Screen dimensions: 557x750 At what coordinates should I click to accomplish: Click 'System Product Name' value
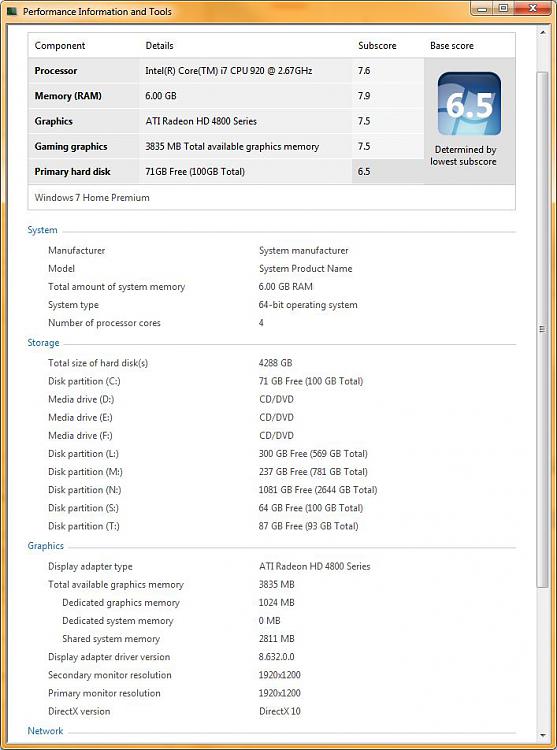coord(306,269)
